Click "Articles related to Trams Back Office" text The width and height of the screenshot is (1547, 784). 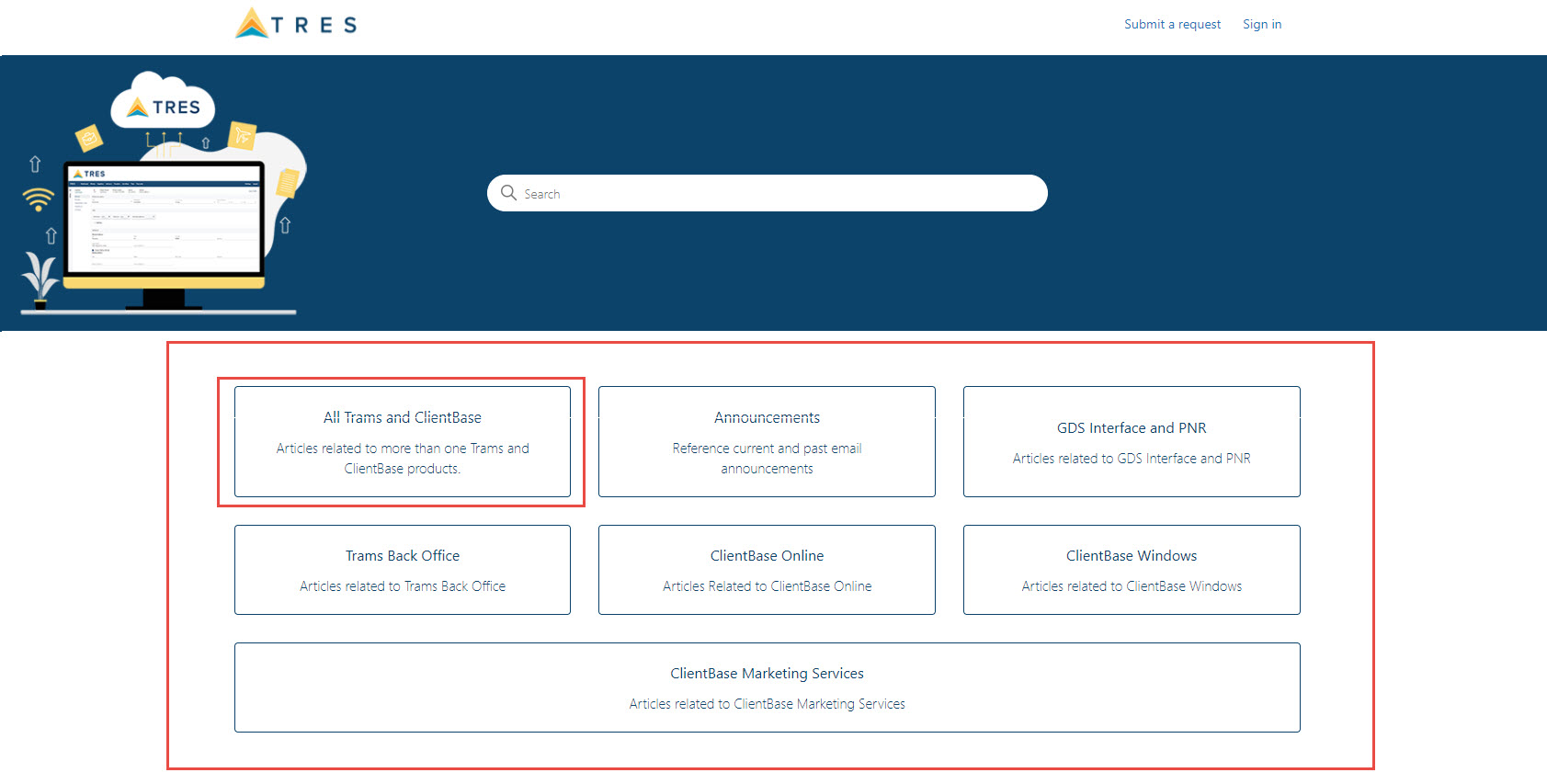tap(403, 586)
